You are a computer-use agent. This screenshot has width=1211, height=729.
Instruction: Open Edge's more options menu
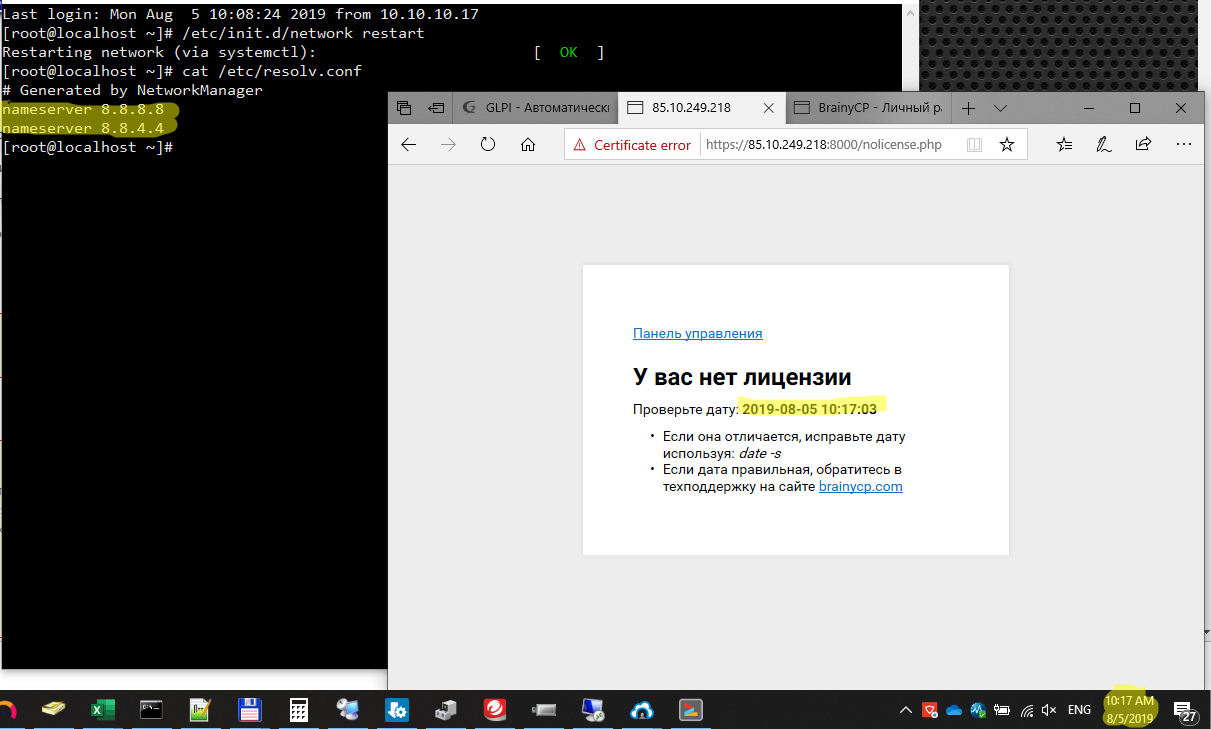point(1184,144)
